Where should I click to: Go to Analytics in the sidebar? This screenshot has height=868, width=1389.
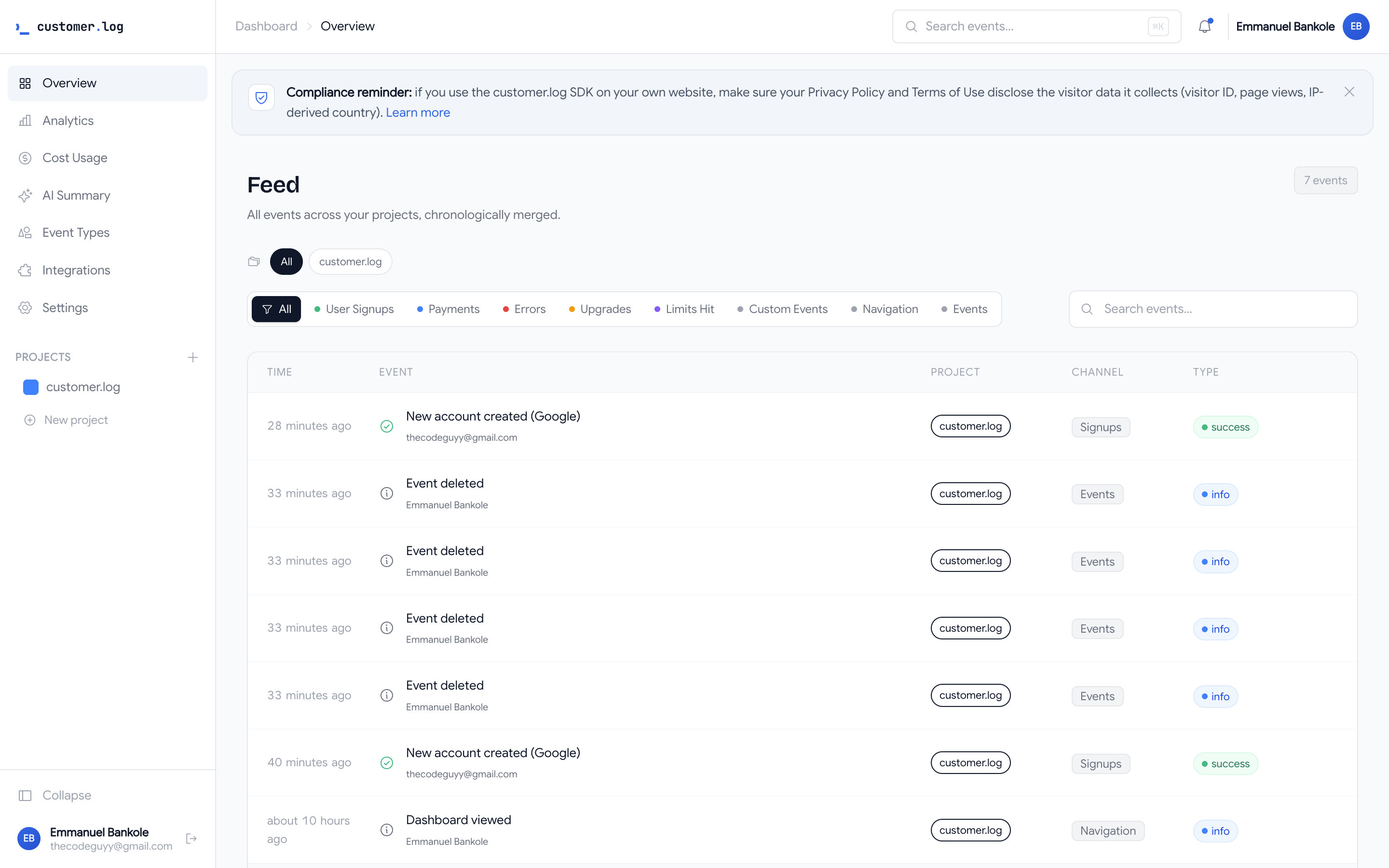(x=108, y=121)
